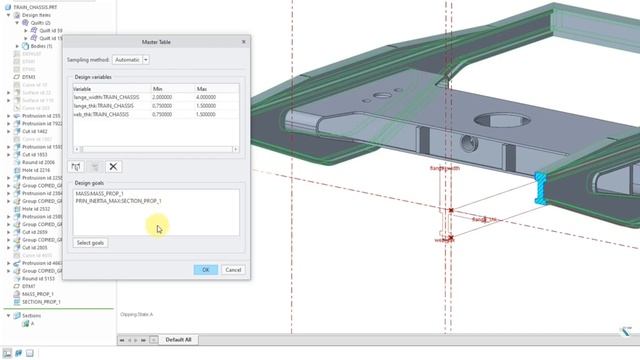
Task: Expand the Cut id 1853 node
Action: (x=9, y=155)
